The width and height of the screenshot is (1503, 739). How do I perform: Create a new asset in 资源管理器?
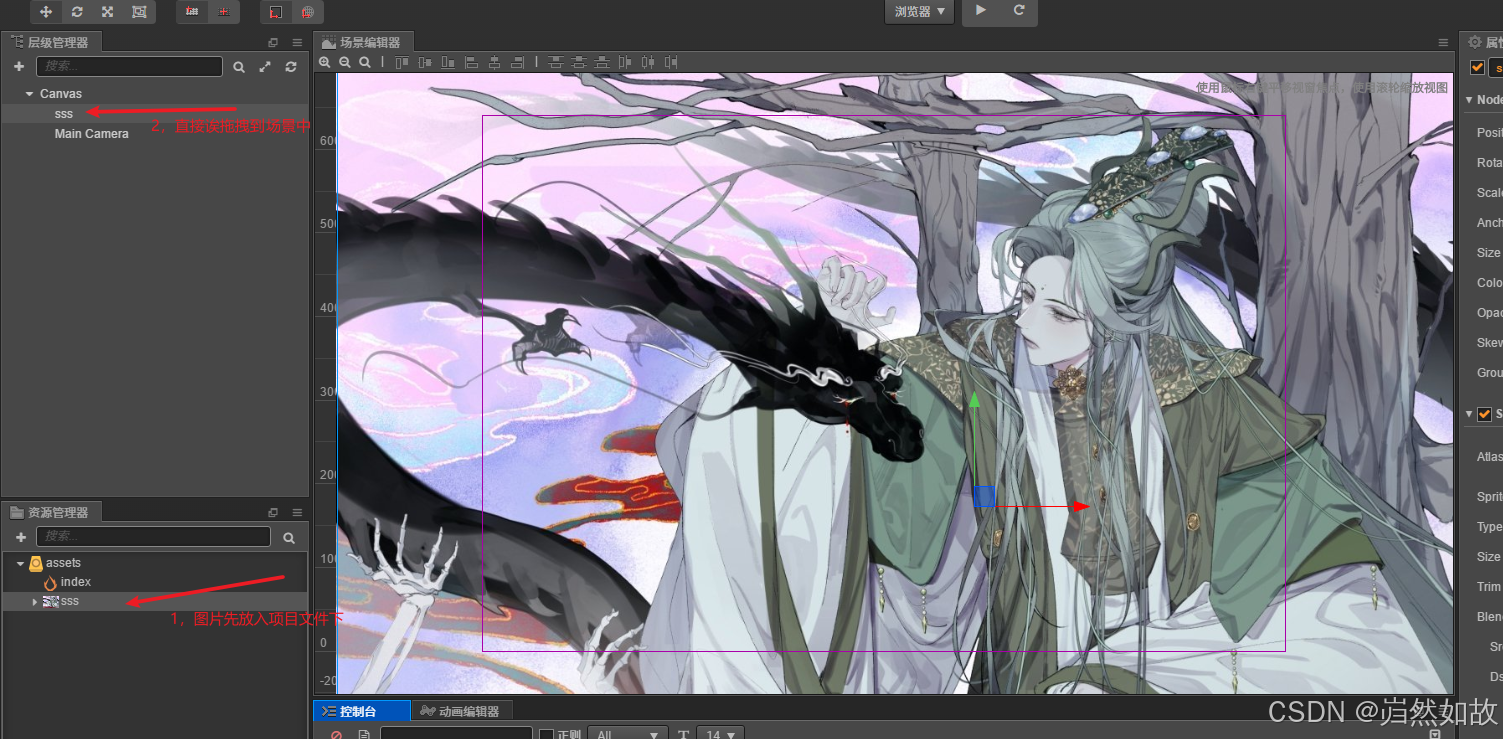(20, 537)
